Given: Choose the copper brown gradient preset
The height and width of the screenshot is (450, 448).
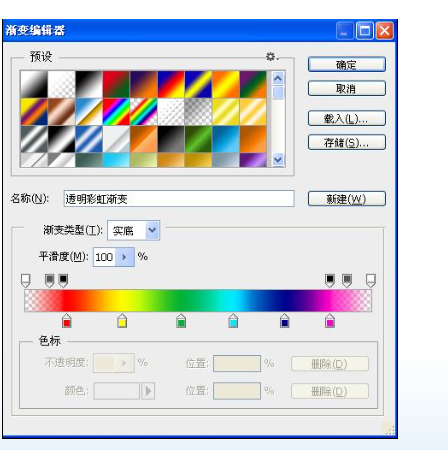Looking at the screenshot, I should (61, 112).
